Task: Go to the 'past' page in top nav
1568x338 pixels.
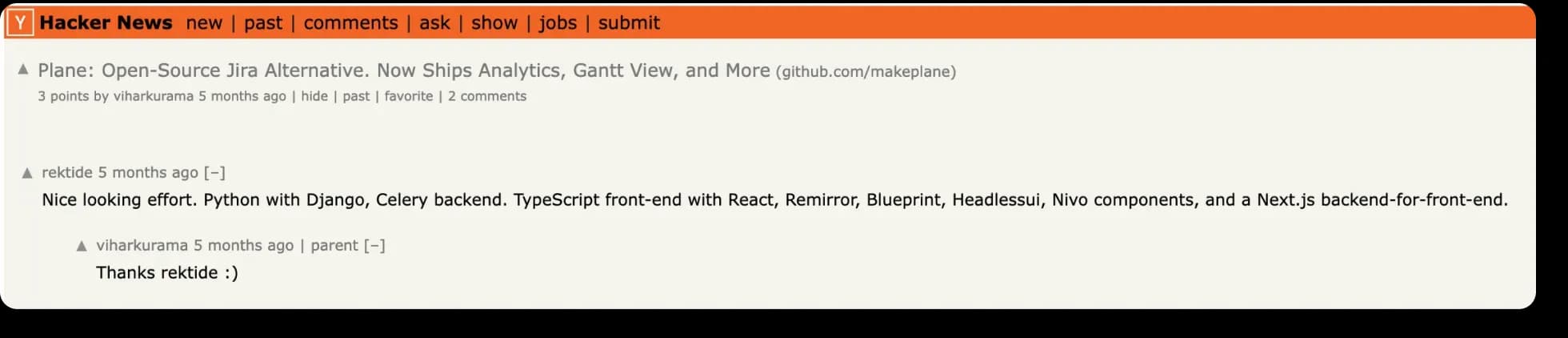Action: point(263,23)
